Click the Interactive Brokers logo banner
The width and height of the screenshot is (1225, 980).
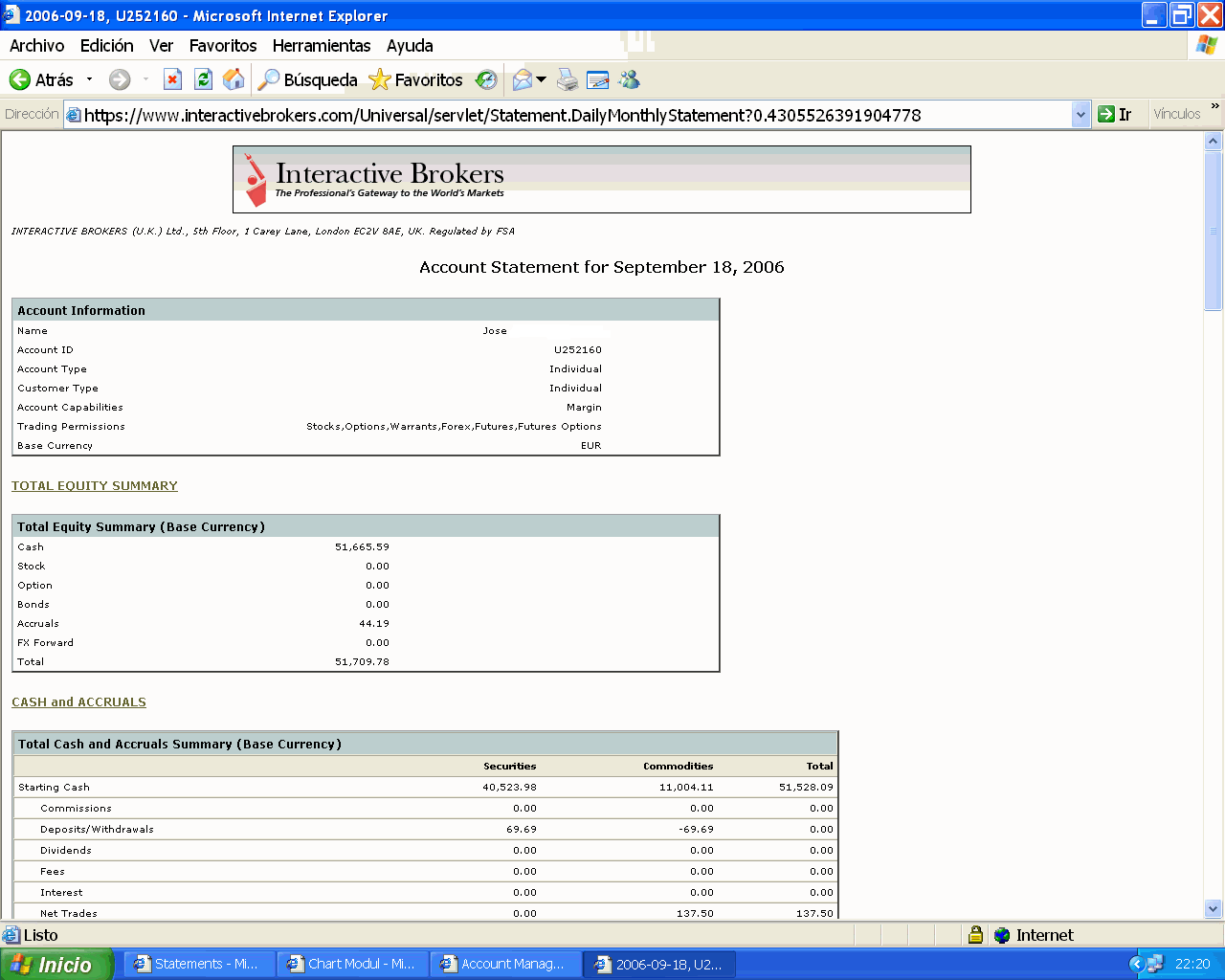pyautogui.click(x=602, y=179)
